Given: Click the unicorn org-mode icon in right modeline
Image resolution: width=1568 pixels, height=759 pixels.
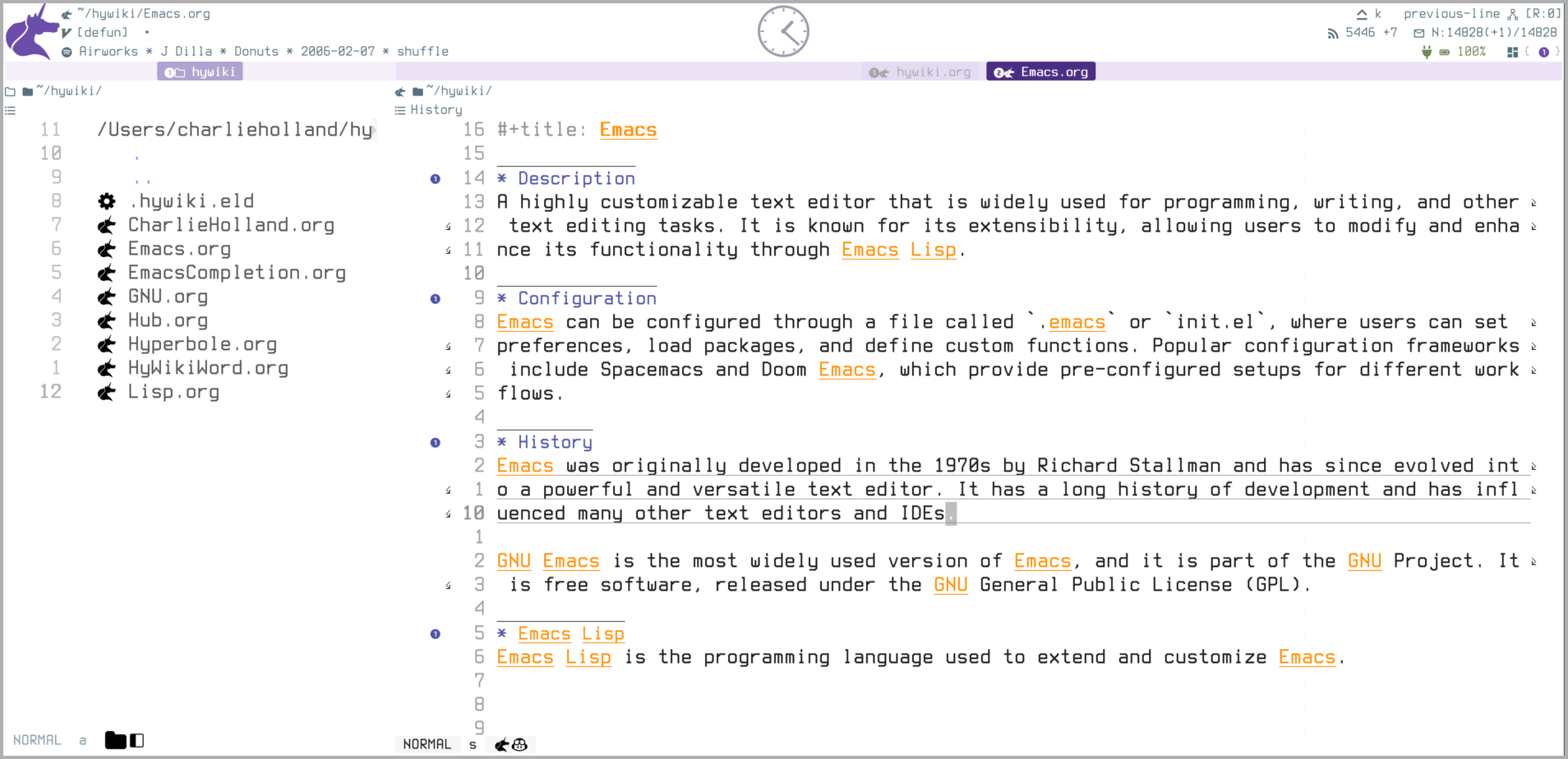Looking at the screenshot, I should pyautogui.click(x=502, y=744).
